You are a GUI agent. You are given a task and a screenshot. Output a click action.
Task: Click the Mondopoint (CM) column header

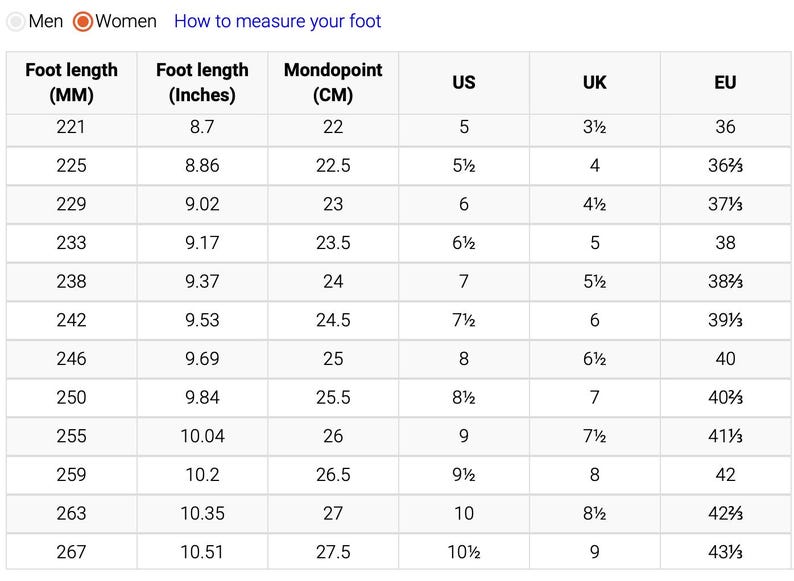click(x=333, y=83)
